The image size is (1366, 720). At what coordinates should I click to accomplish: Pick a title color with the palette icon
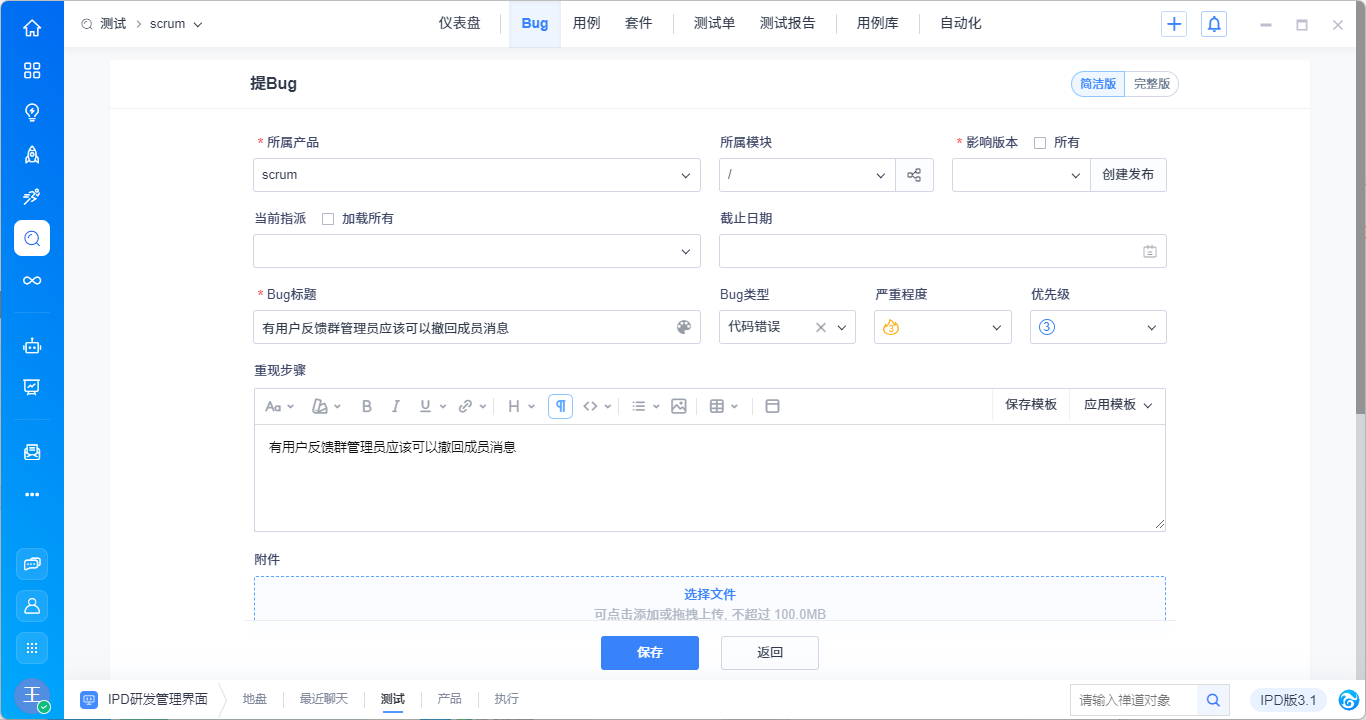(684, 327)
